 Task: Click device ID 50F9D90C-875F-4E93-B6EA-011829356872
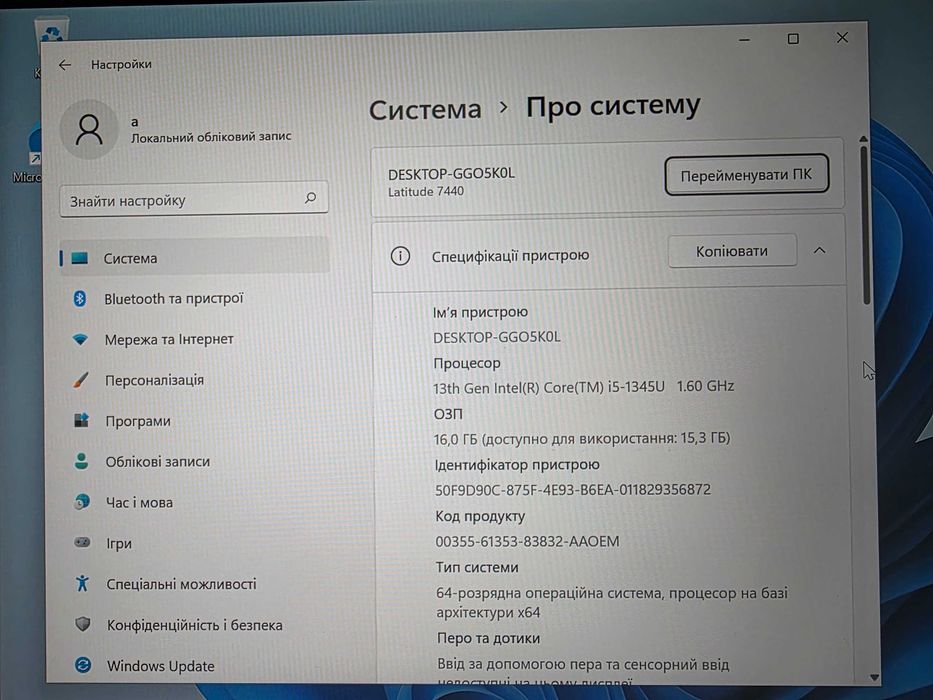coord(572,490)
